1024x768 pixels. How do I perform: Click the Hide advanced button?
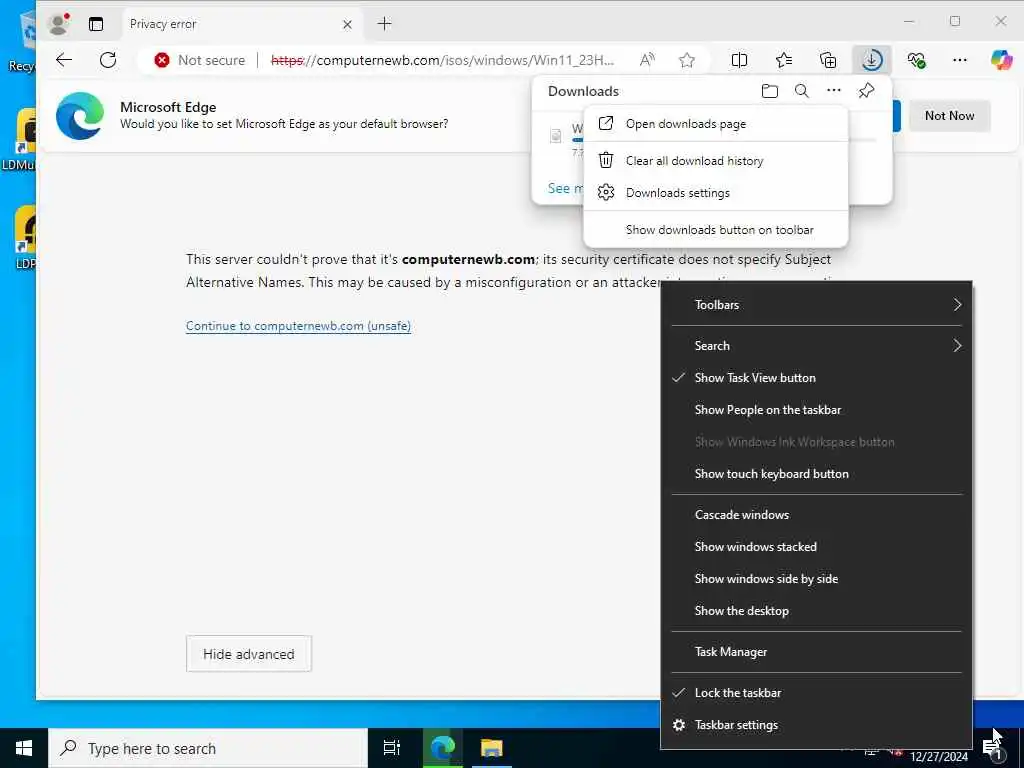[249, 654]
